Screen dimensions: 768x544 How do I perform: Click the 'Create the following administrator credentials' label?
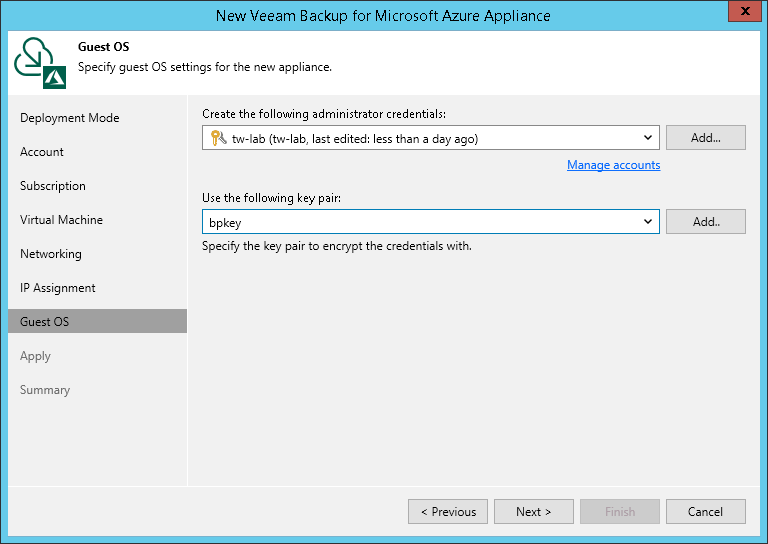324,114
